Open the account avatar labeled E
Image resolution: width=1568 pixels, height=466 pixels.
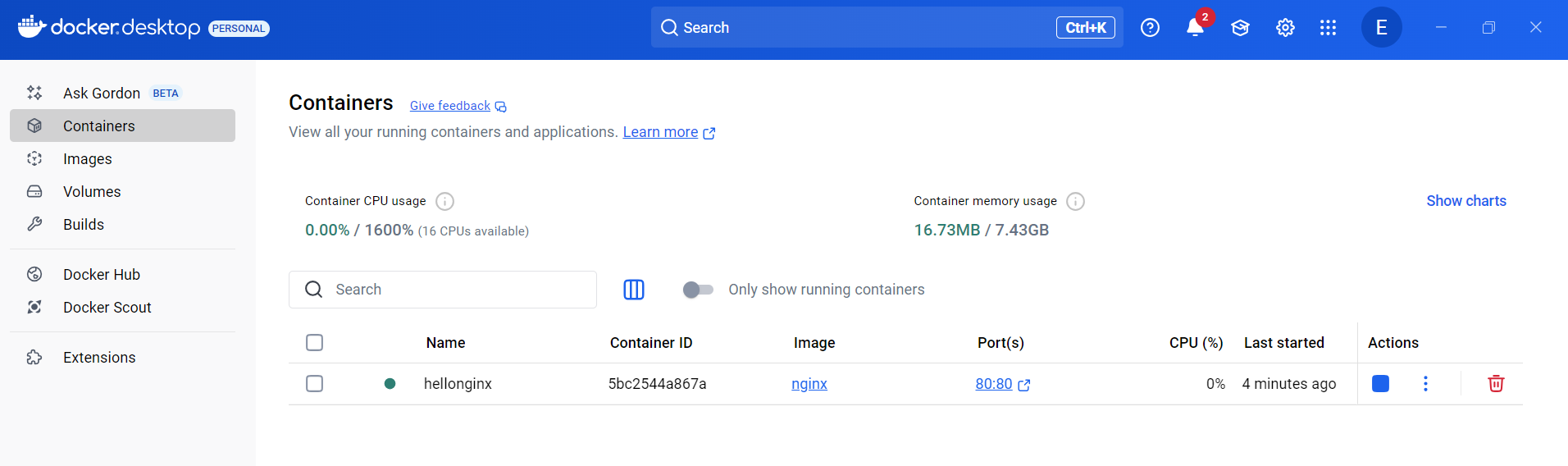coord(1382,28)
